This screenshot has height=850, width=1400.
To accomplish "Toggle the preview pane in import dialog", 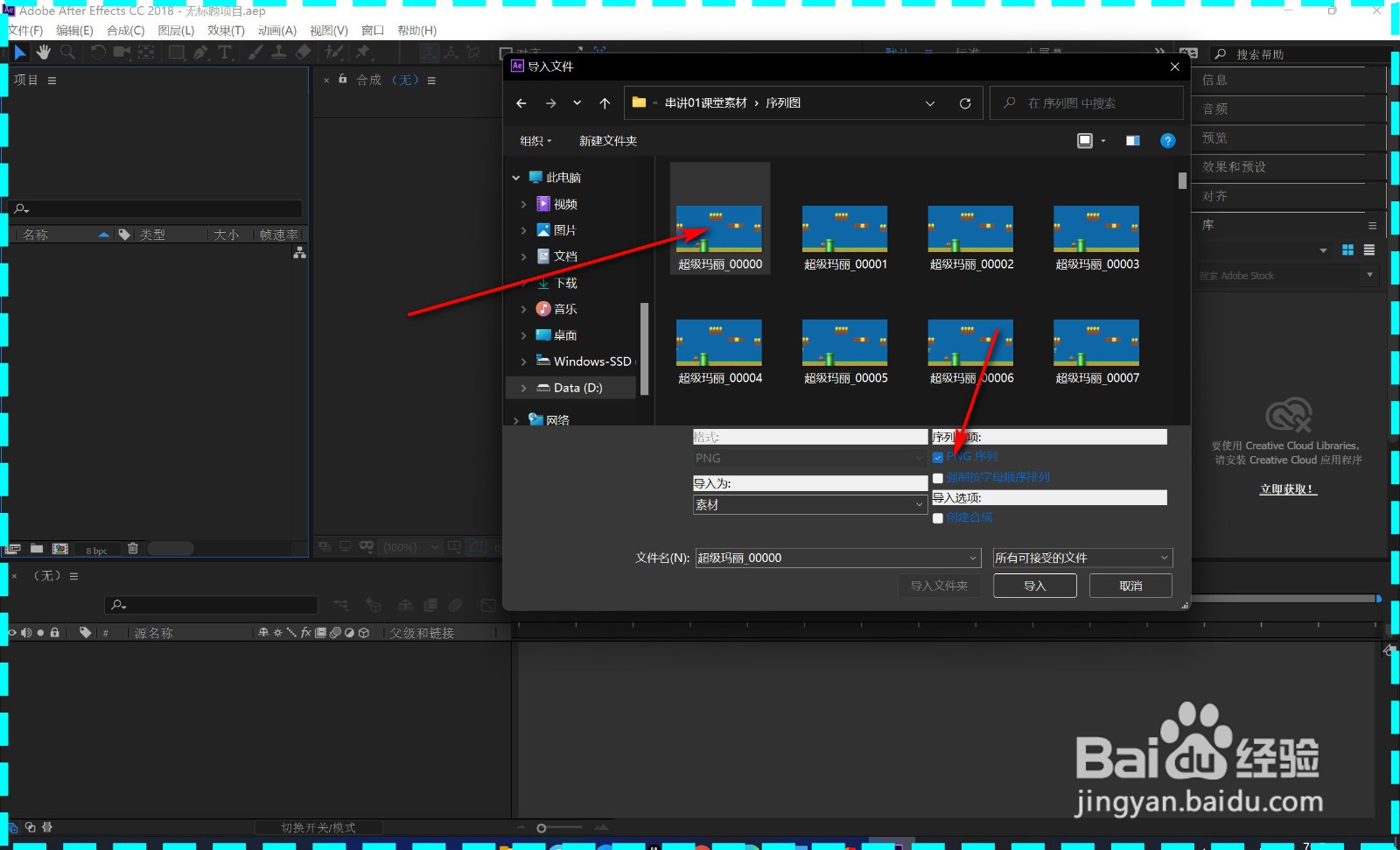I will coord(1132,141).
